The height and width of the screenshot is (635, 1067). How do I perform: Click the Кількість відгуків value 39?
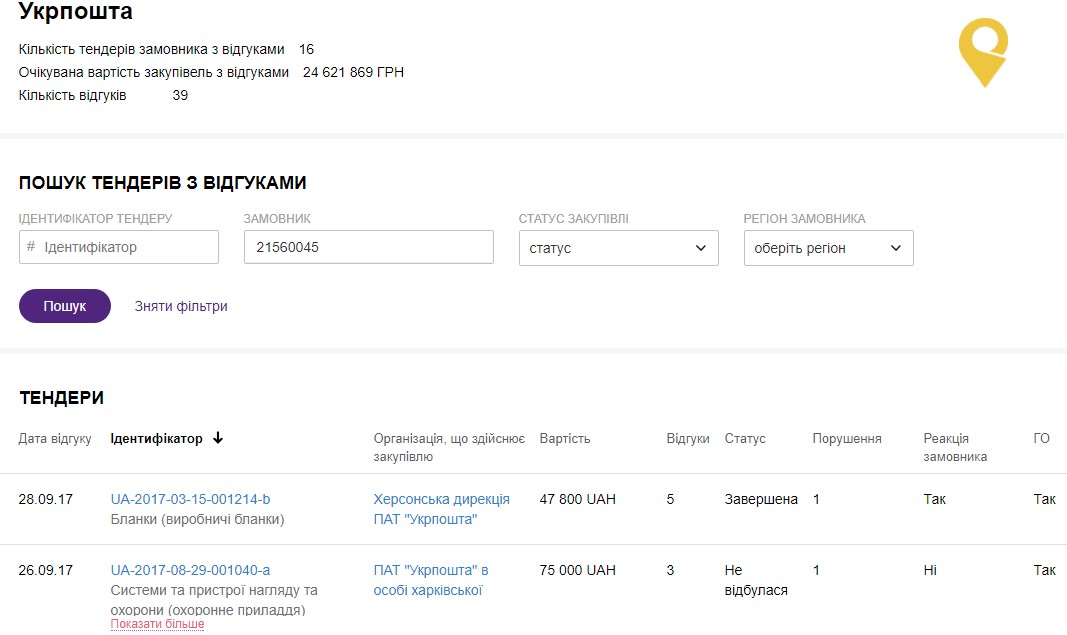coord(180,95)
